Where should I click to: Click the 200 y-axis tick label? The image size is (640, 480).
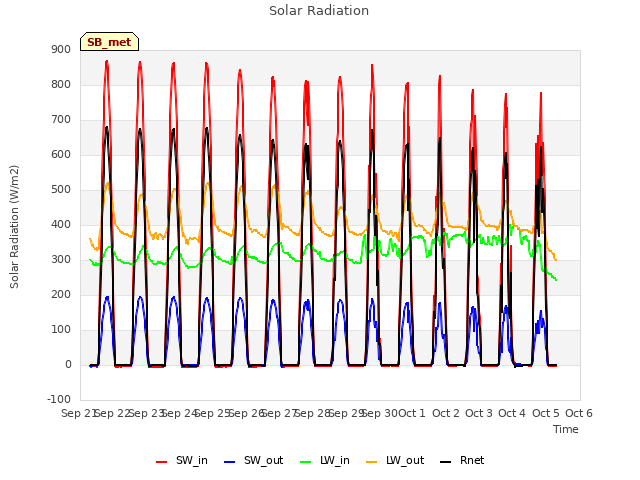coord(61,294)
